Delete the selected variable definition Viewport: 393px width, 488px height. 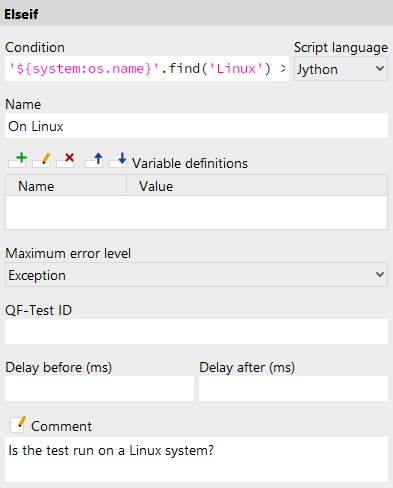(65, 160)
